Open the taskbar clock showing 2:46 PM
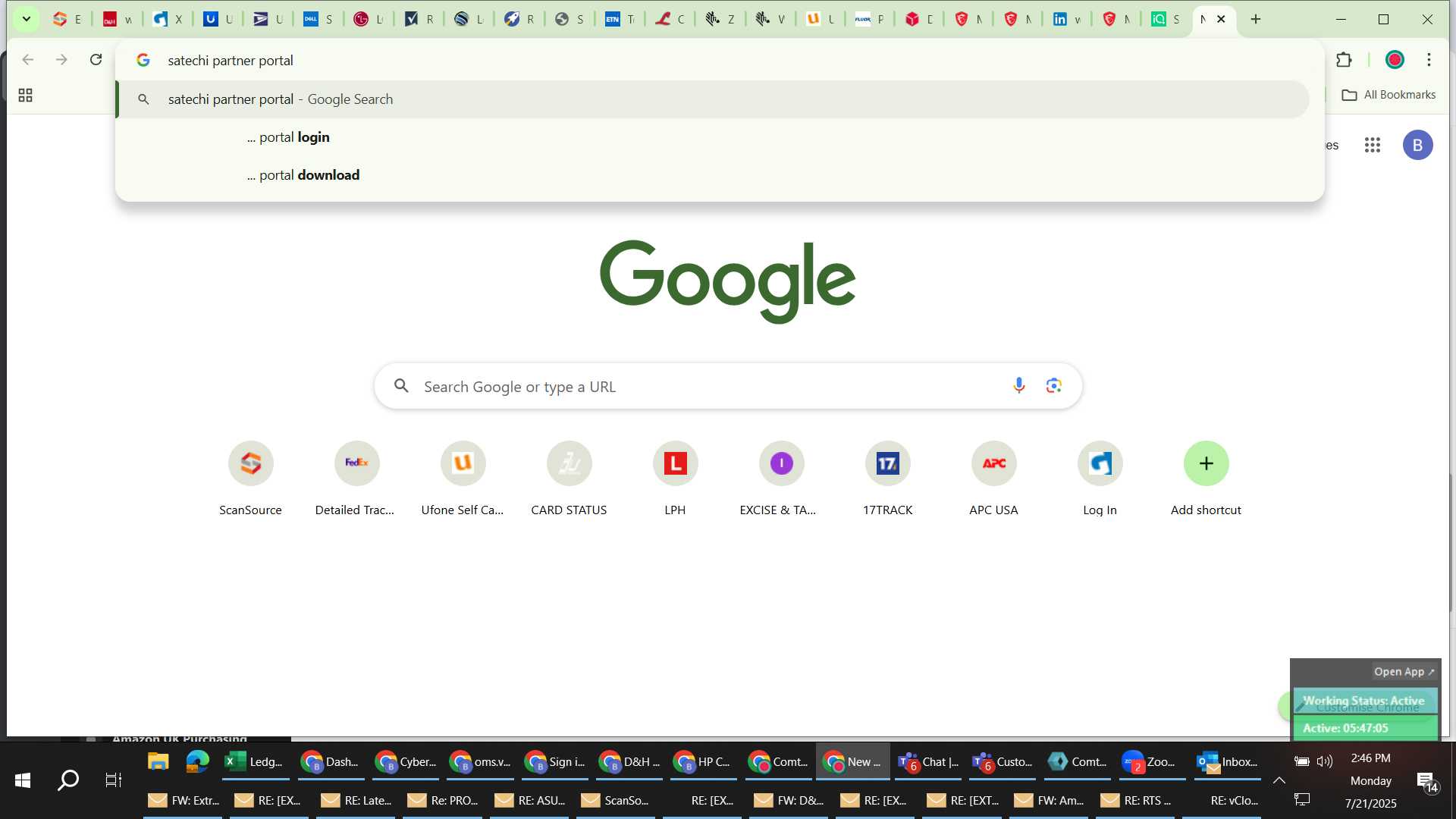Screen dimensions: 1456x819 (1370, 780)
